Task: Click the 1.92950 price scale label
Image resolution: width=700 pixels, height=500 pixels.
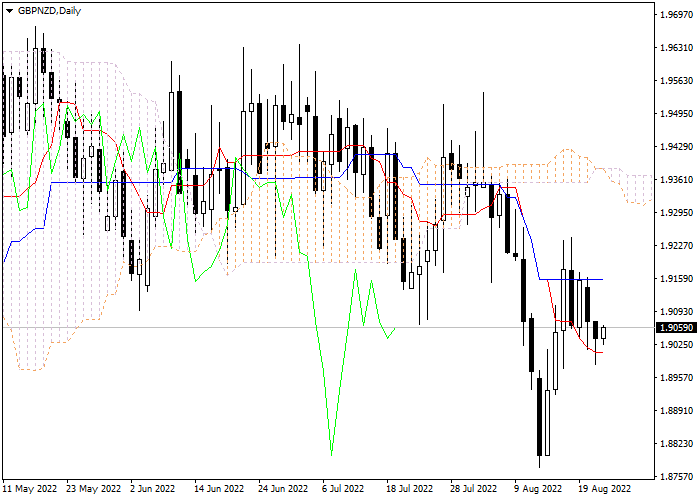Action: [676, 212]
